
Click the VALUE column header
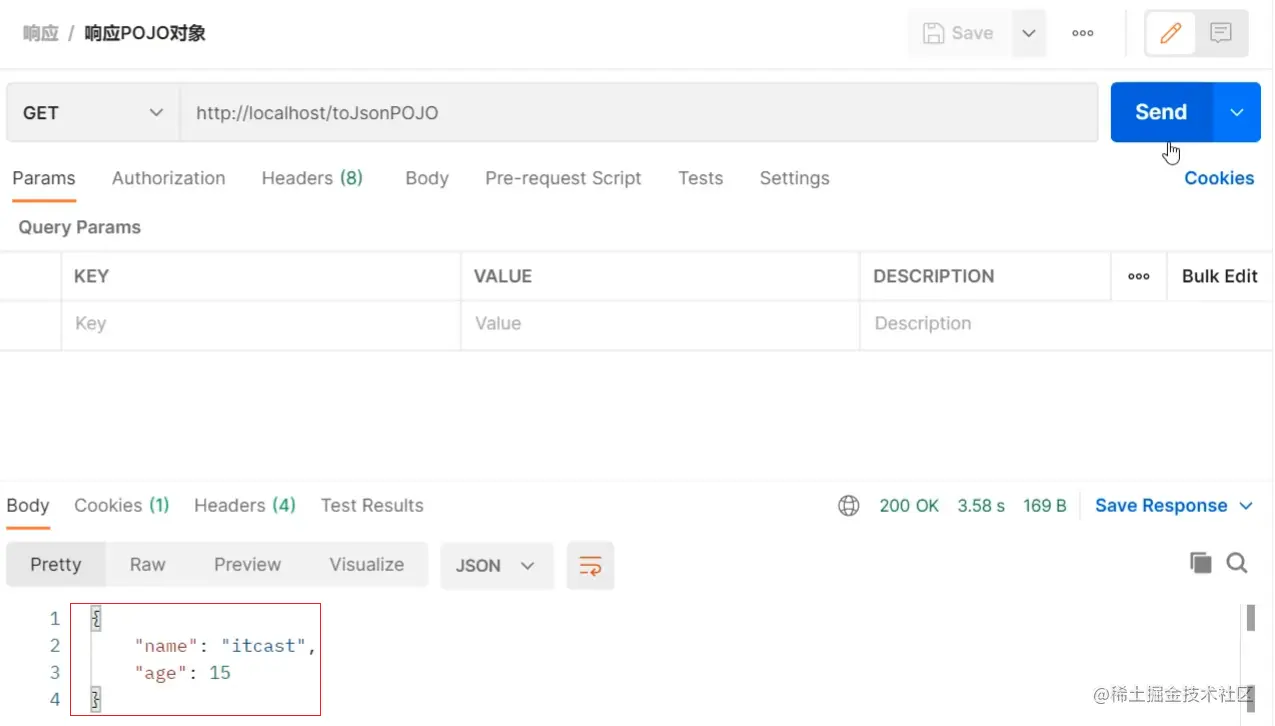click(503, 276)
